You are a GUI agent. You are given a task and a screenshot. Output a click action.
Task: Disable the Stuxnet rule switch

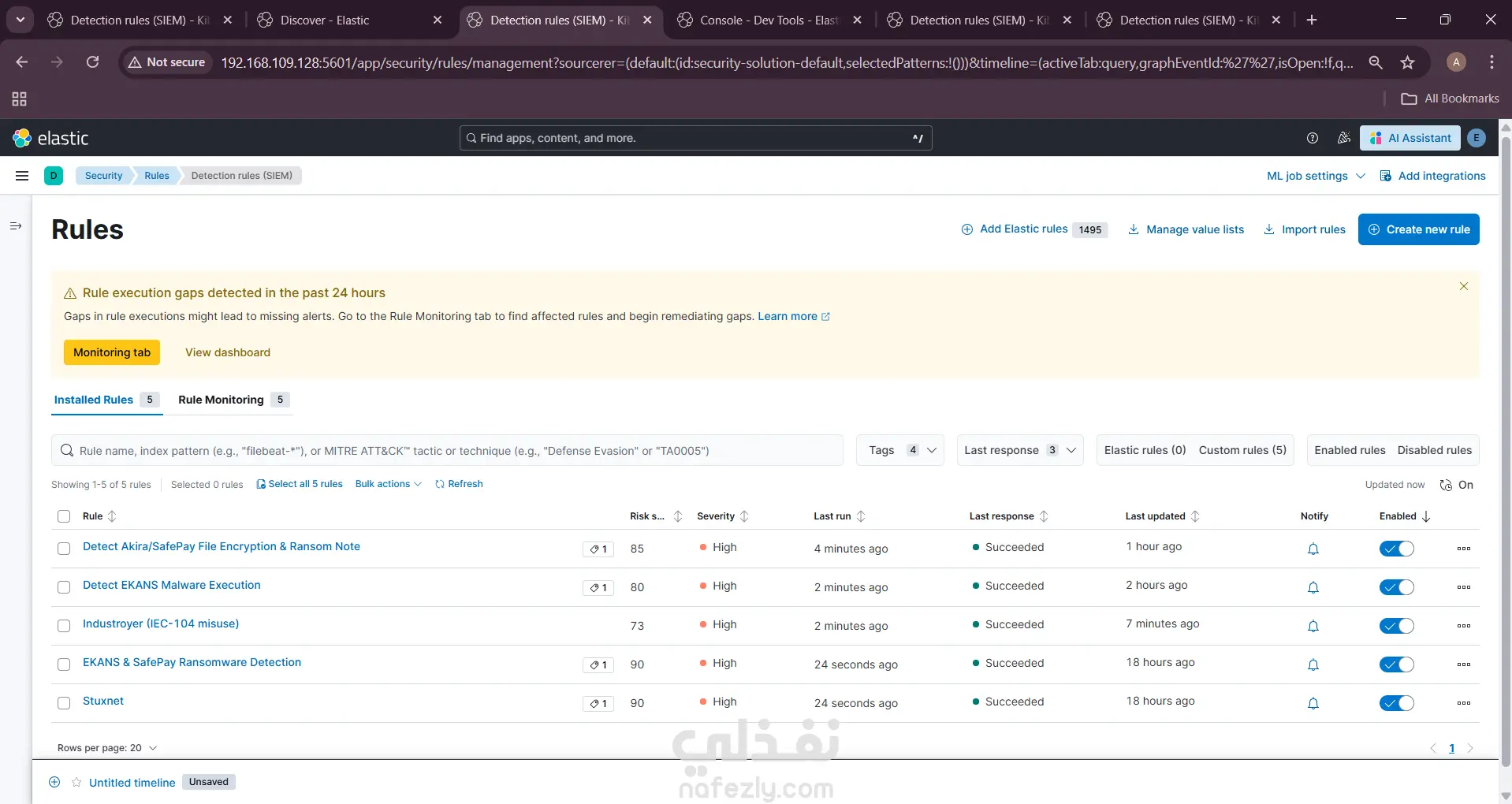pos(1397,703)
